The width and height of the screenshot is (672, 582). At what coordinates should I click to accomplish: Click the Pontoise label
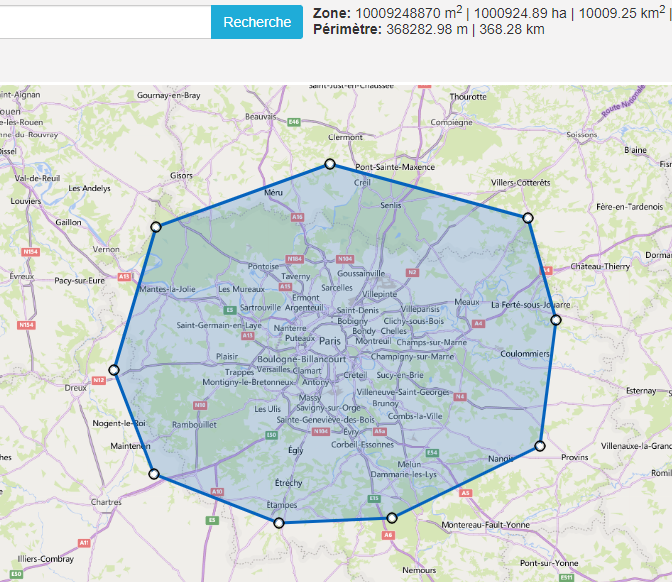point(264,267)
